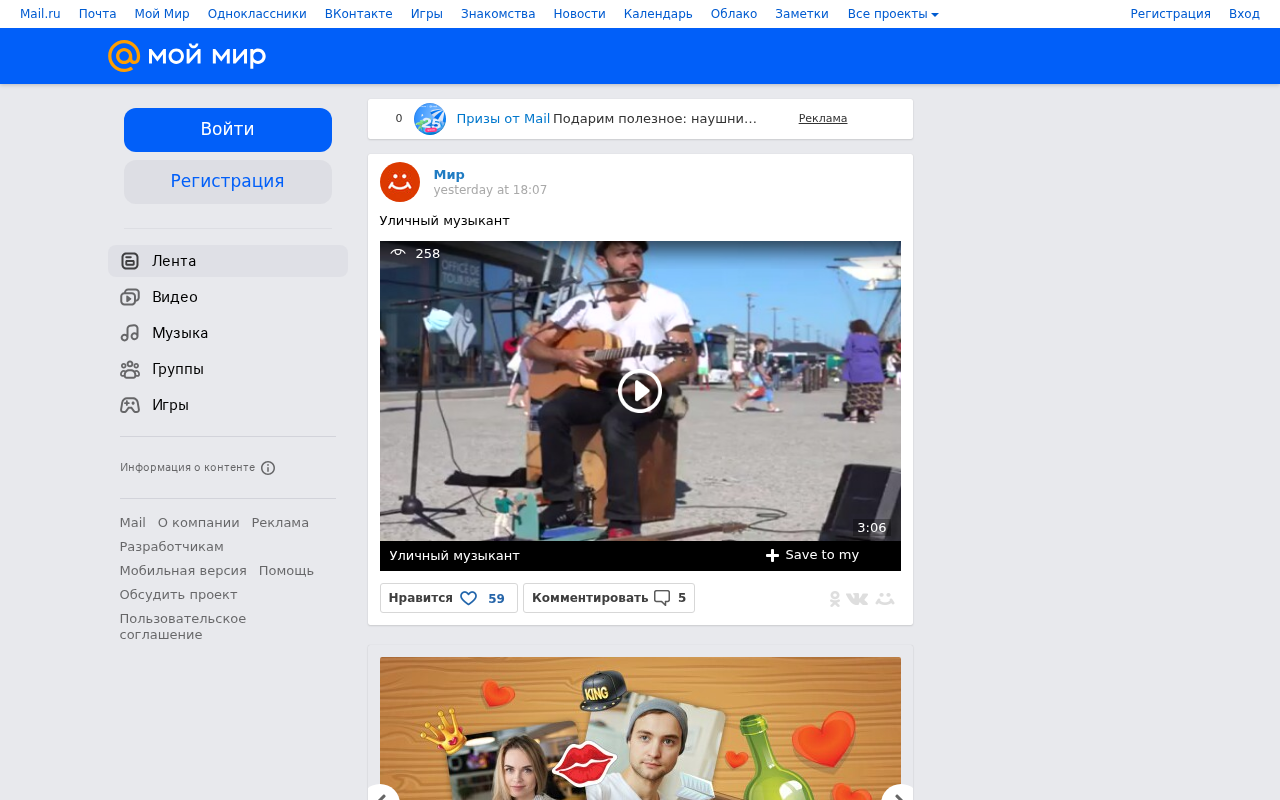This screenshot has height=800, width=1280.
Task: Share post via Мой Мир smiley icon
Action: [x=885, y=599]
